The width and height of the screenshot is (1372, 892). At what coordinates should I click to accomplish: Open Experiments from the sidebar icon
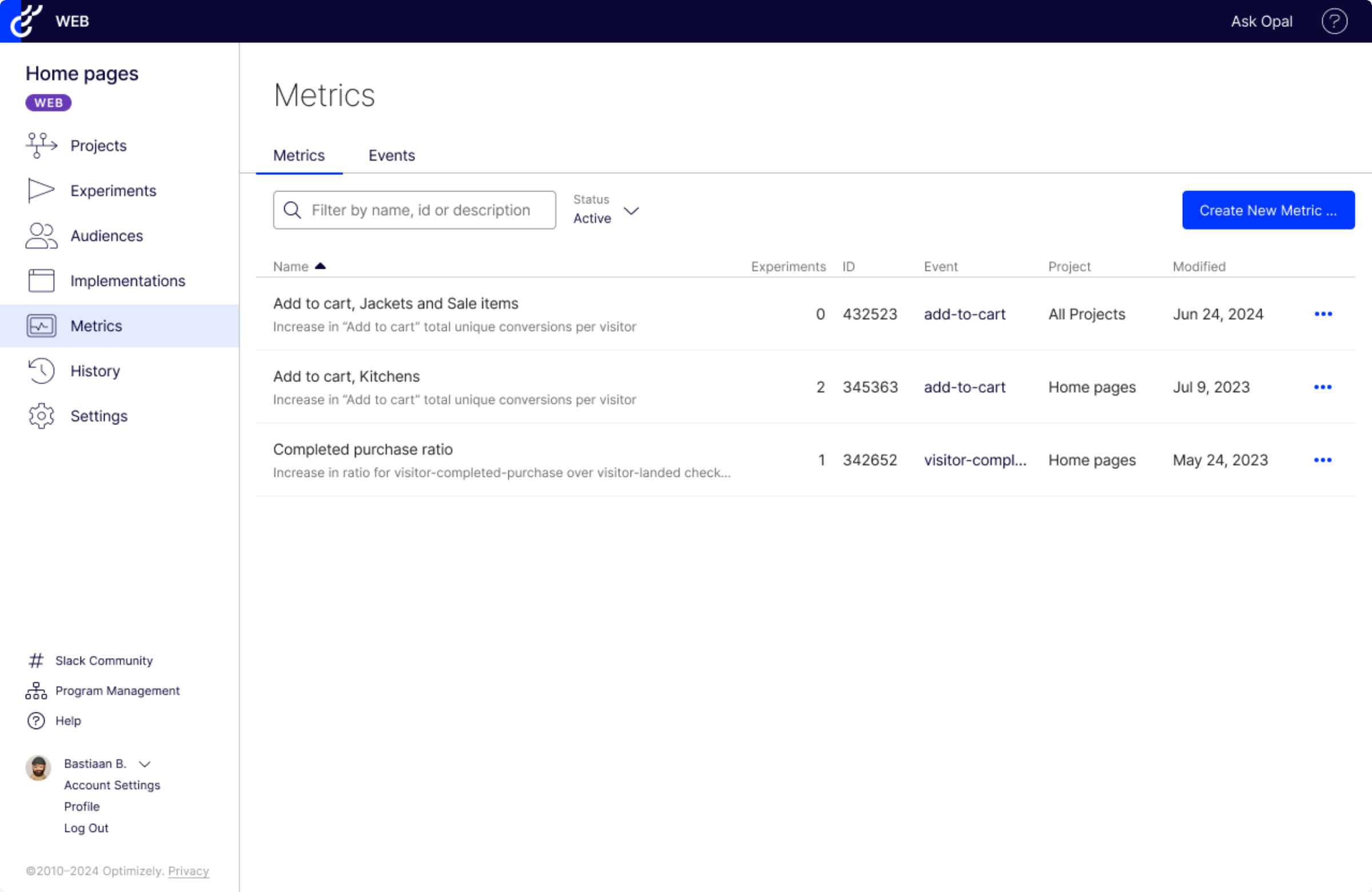[40, 190]
